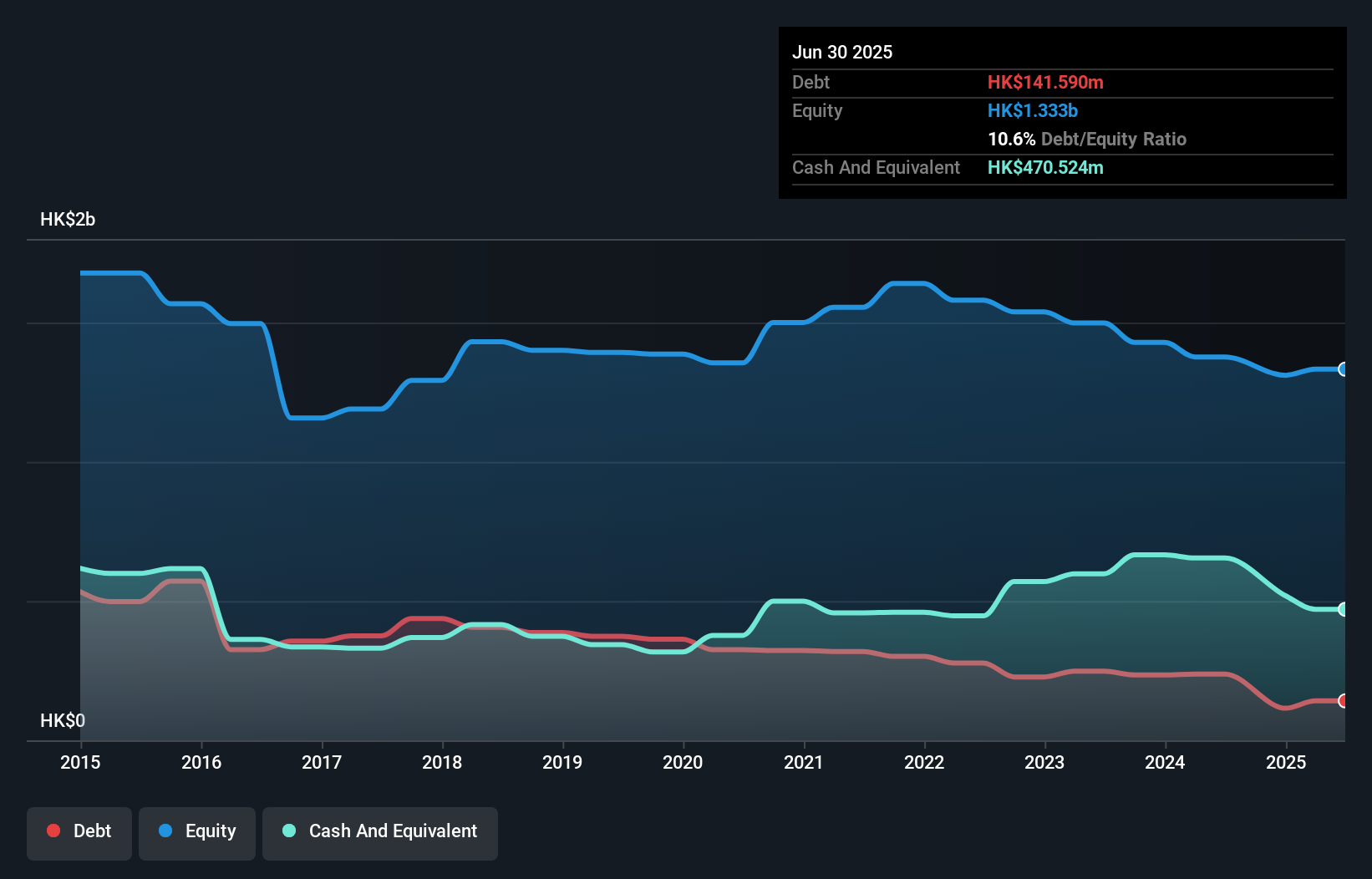This screenshot has height=879, width=1372.
Task: Click the HK$470.524m cash value
Action: [1045, 167]
